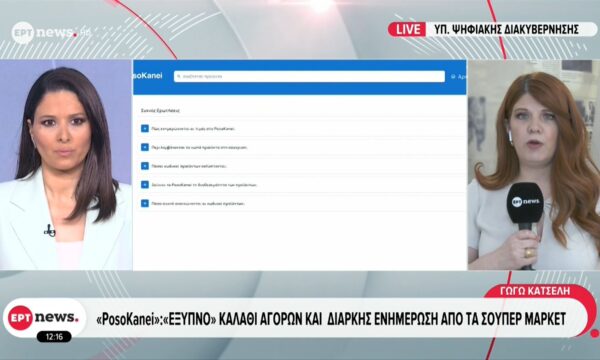
Task: Expand the fourth question on PosoKanei product availability
Action: pyautogui.click(x=145, y=184)
